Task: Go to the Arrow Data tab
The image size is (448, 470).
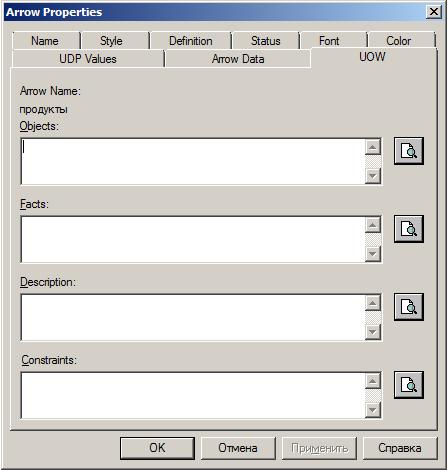Action: [x=238, y=59]
